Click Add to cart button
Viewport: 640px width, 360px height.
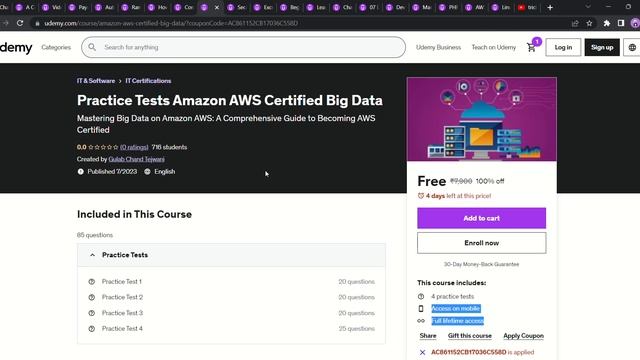tap(481, 218)
